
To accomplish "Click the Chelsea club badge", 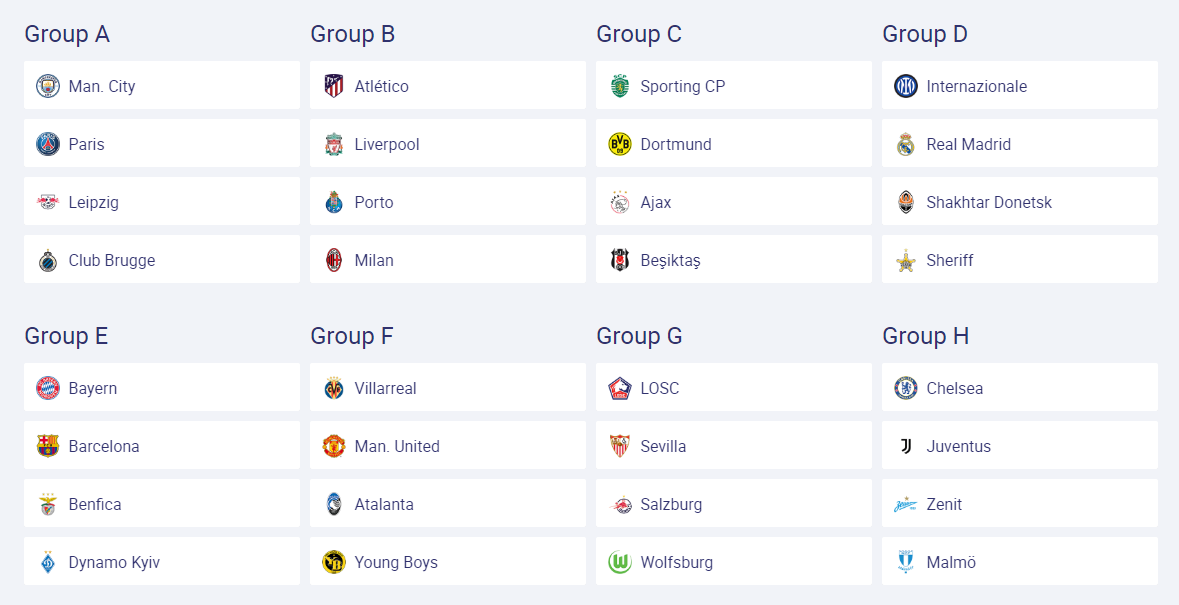I will 905,388.
